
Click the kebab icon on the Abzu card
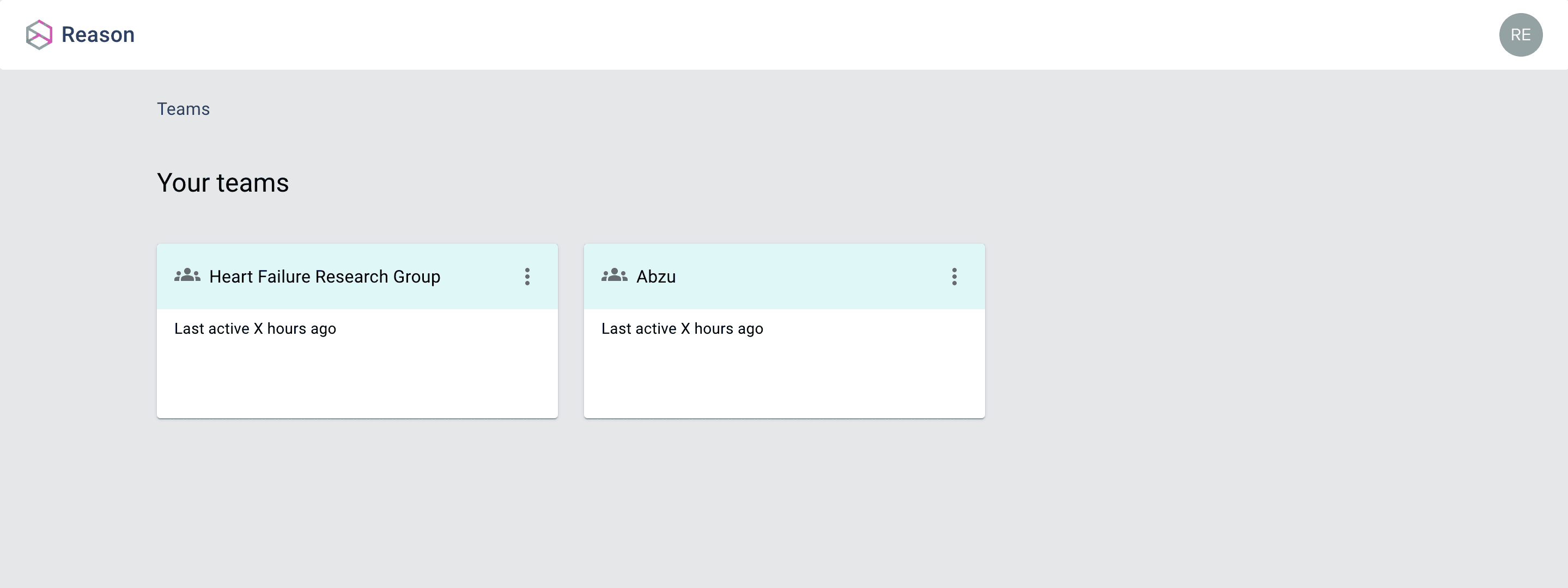click(954, 276)
